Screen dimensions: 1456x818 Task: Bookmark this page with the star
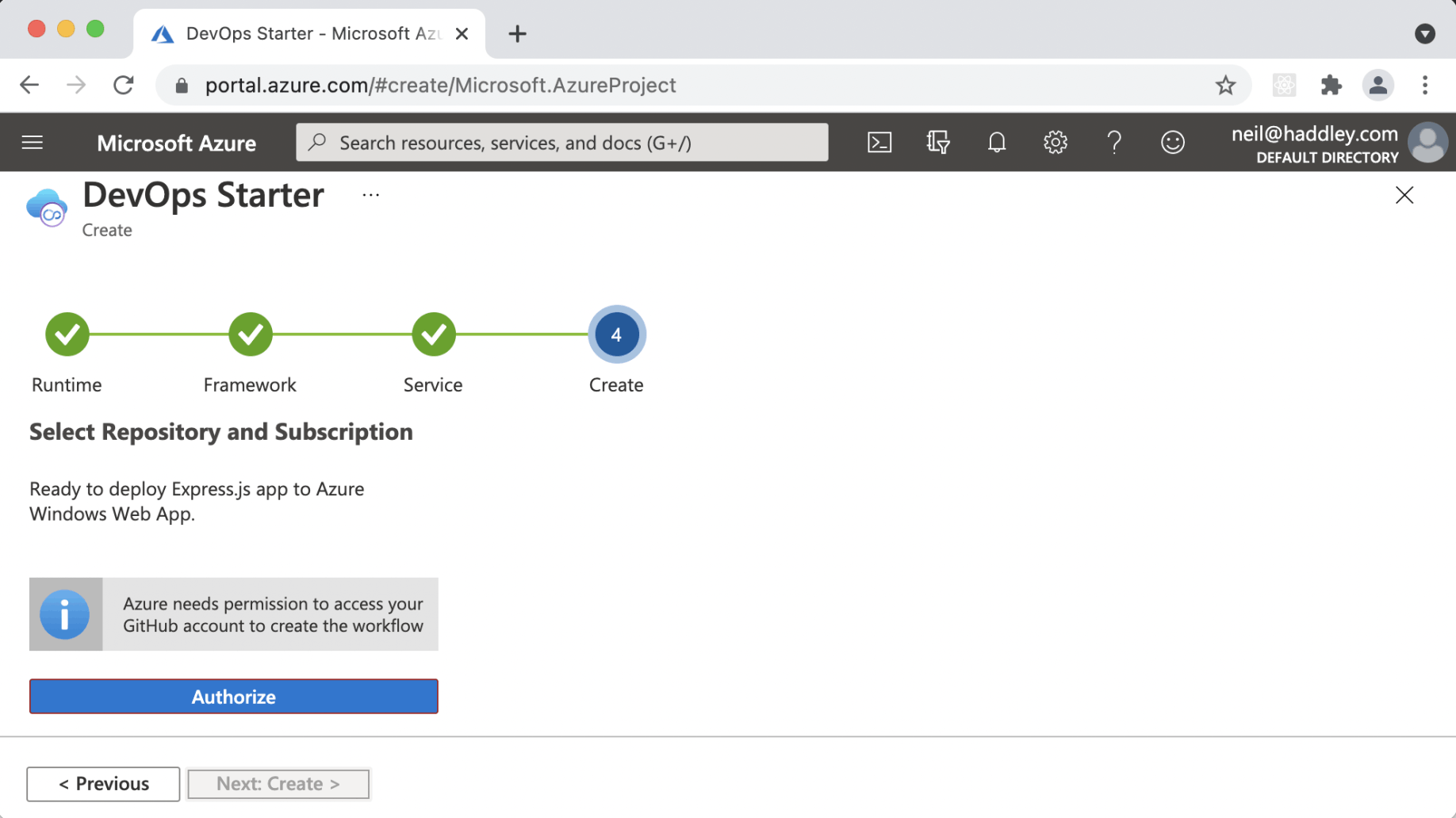1225,85
